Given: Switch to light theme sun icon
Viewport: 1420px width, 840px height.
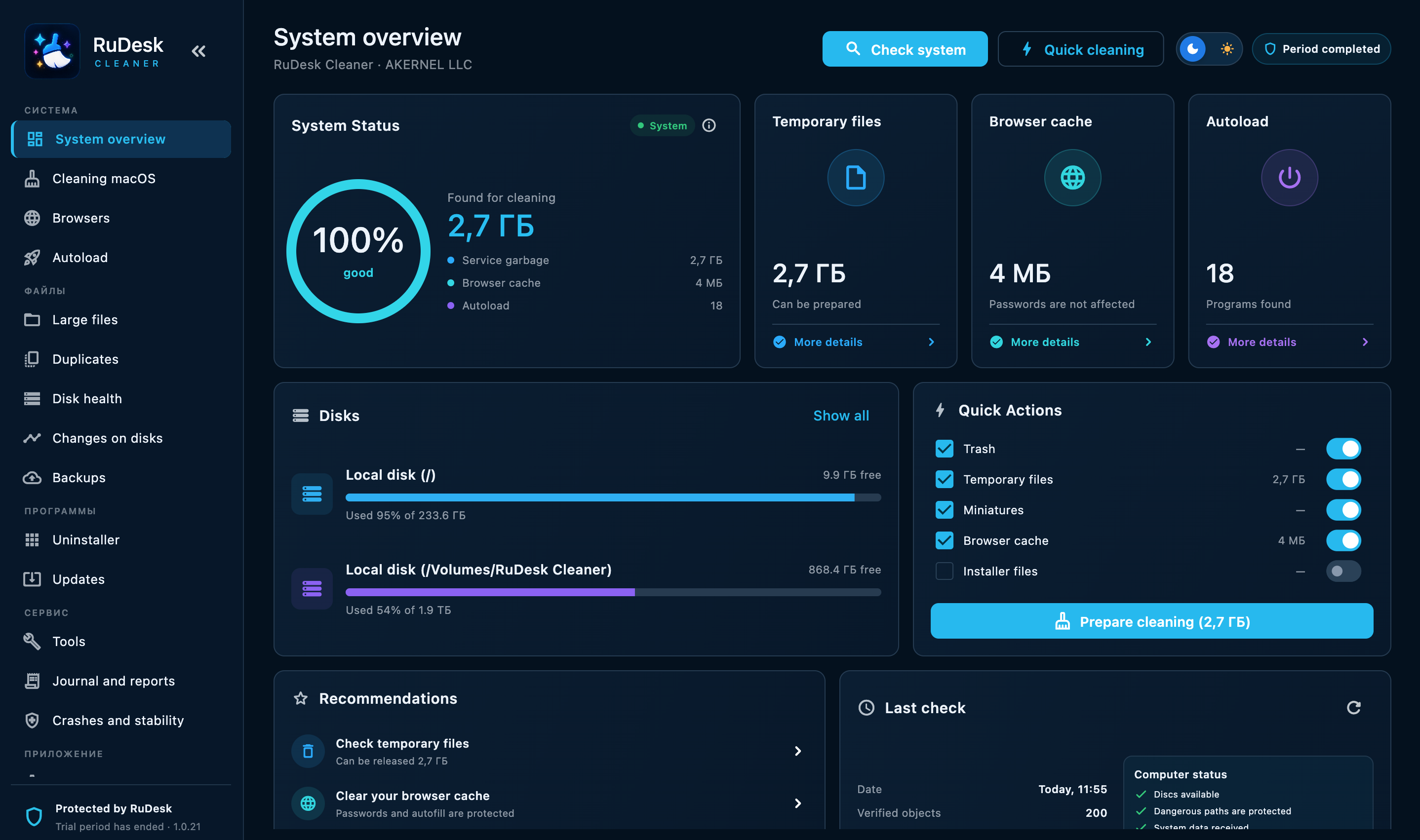Looking at the screenshot, I should (x=1226, y=49).
